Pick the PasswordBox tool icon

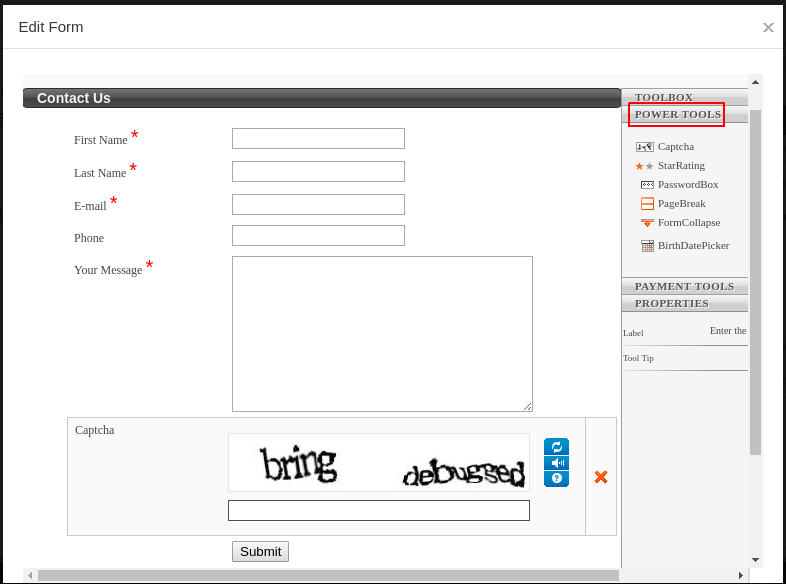[x=647, y=185]
